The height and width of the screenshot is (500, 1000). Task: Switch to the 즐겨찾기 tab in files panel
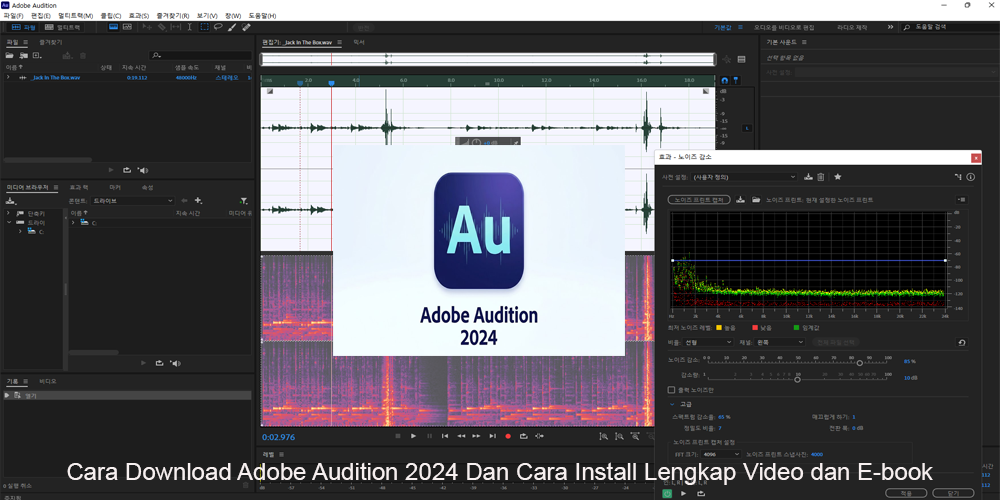pos(51,42)
